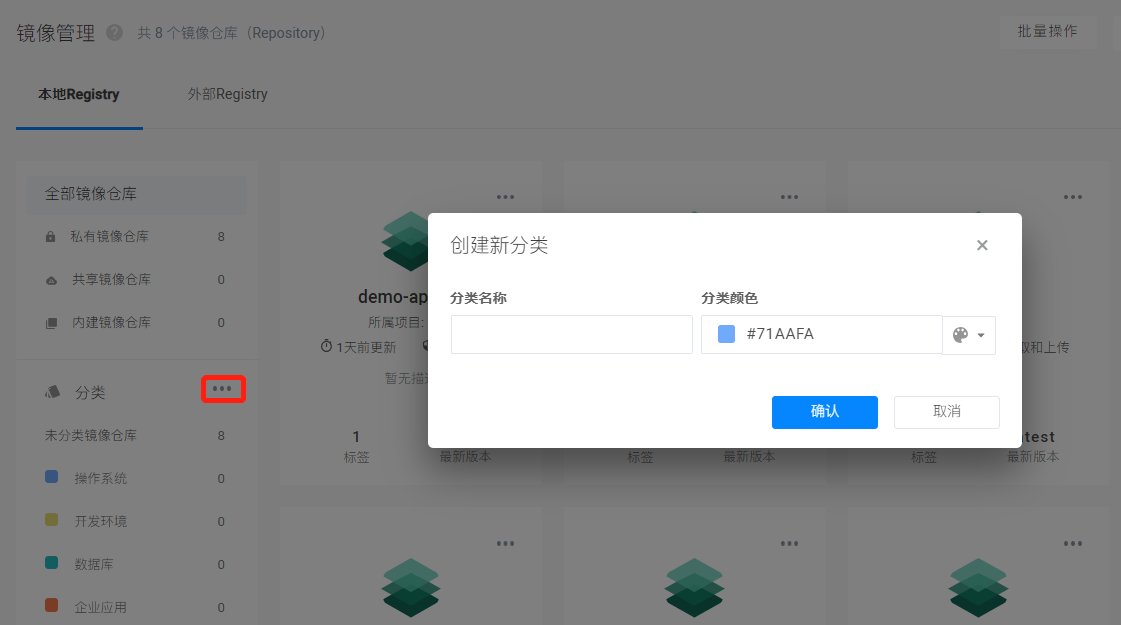Confirm with the 确认 button
The height and width of the screenshot is (625, 1121).
click(824, 412)
